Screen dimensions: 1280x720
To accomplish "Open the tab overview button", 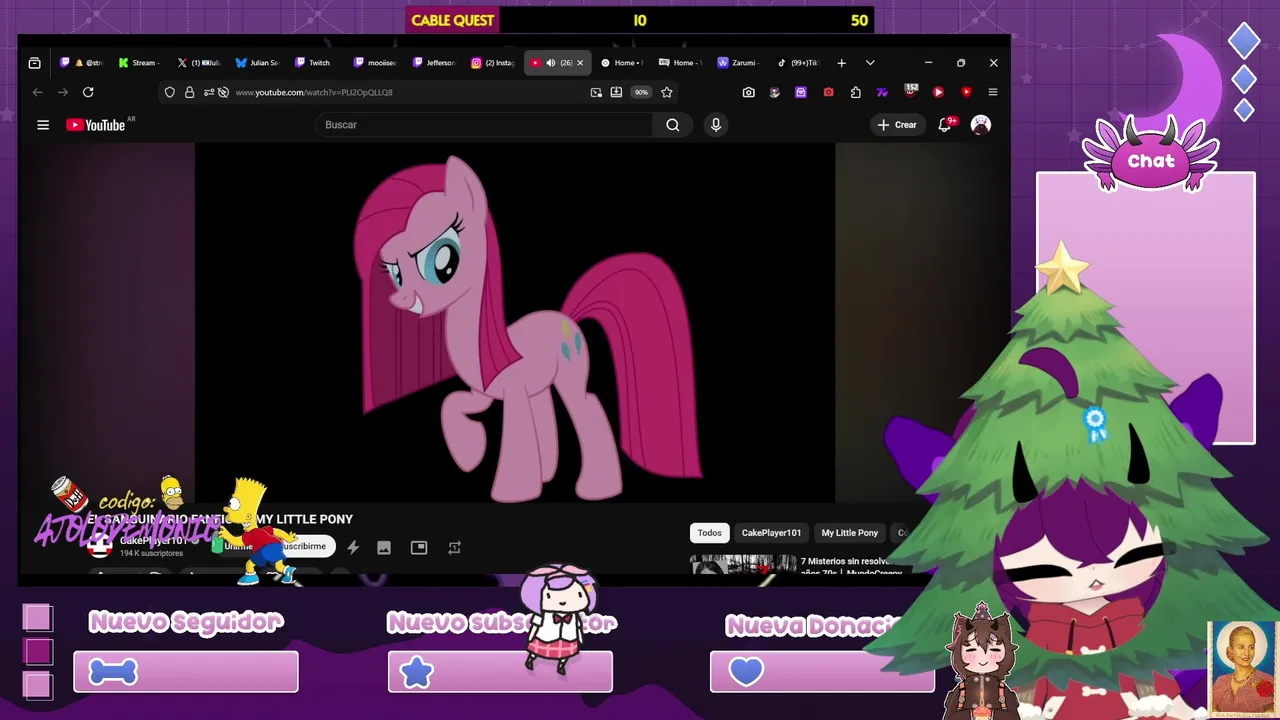I will [35, 63].
